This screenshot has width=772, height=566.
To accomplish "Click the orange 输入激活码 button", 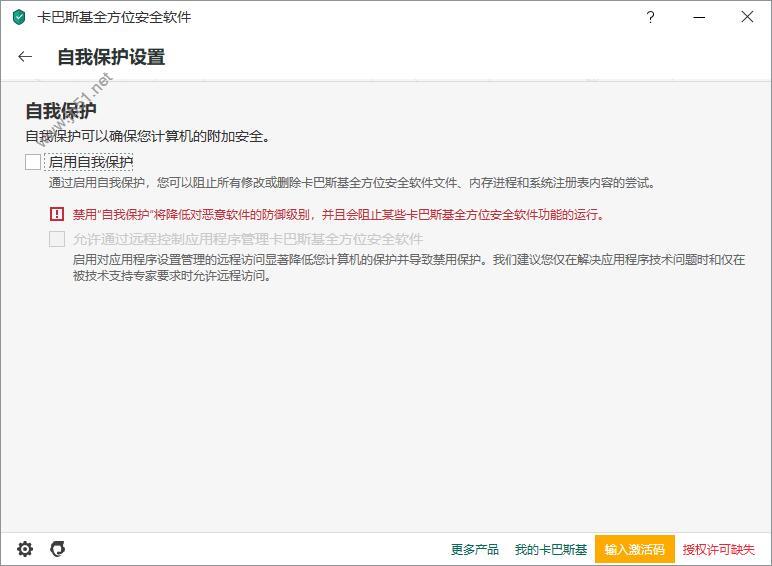I will point(635,549).
